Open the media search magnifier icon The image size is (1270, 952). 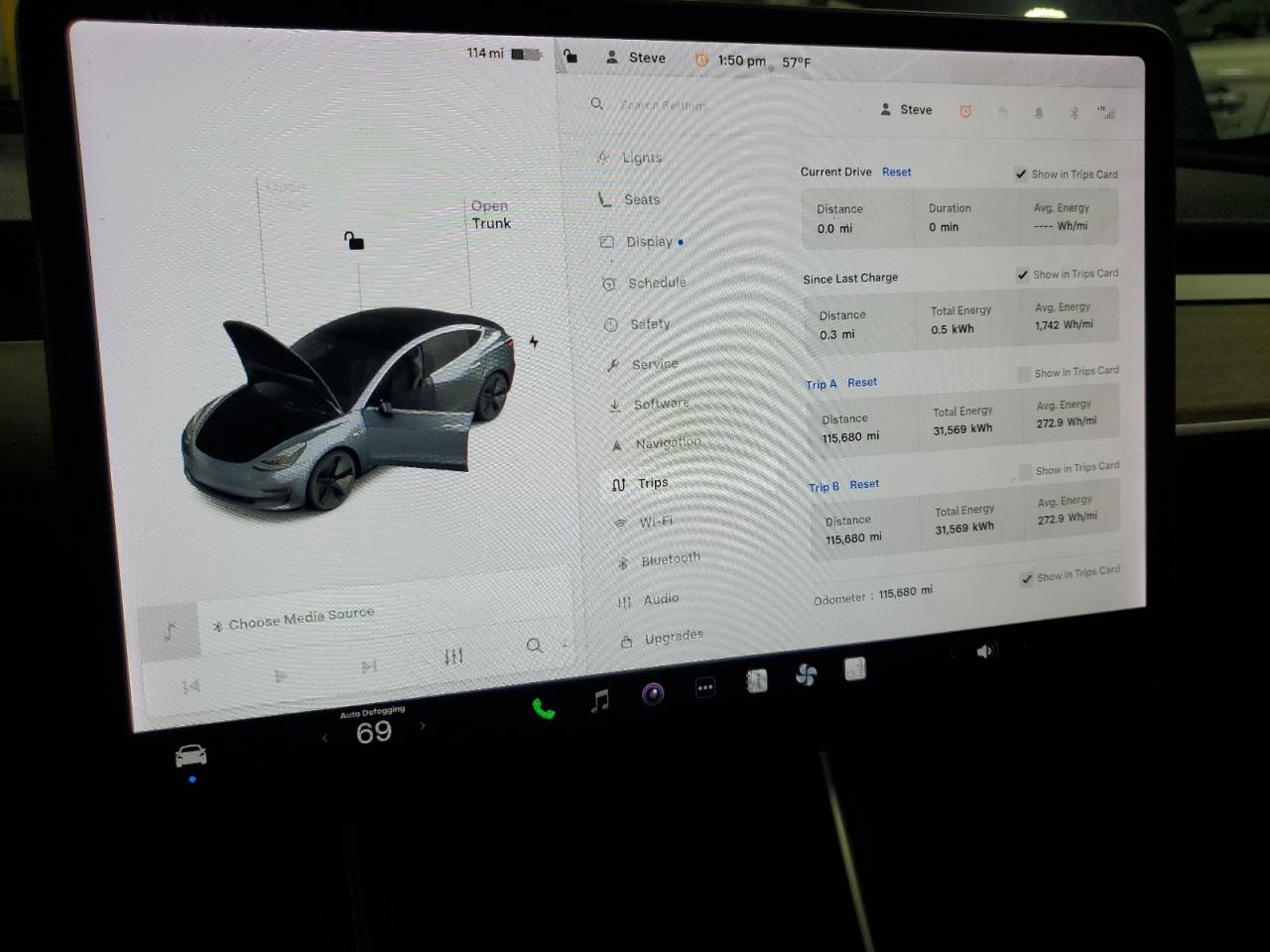535,646
